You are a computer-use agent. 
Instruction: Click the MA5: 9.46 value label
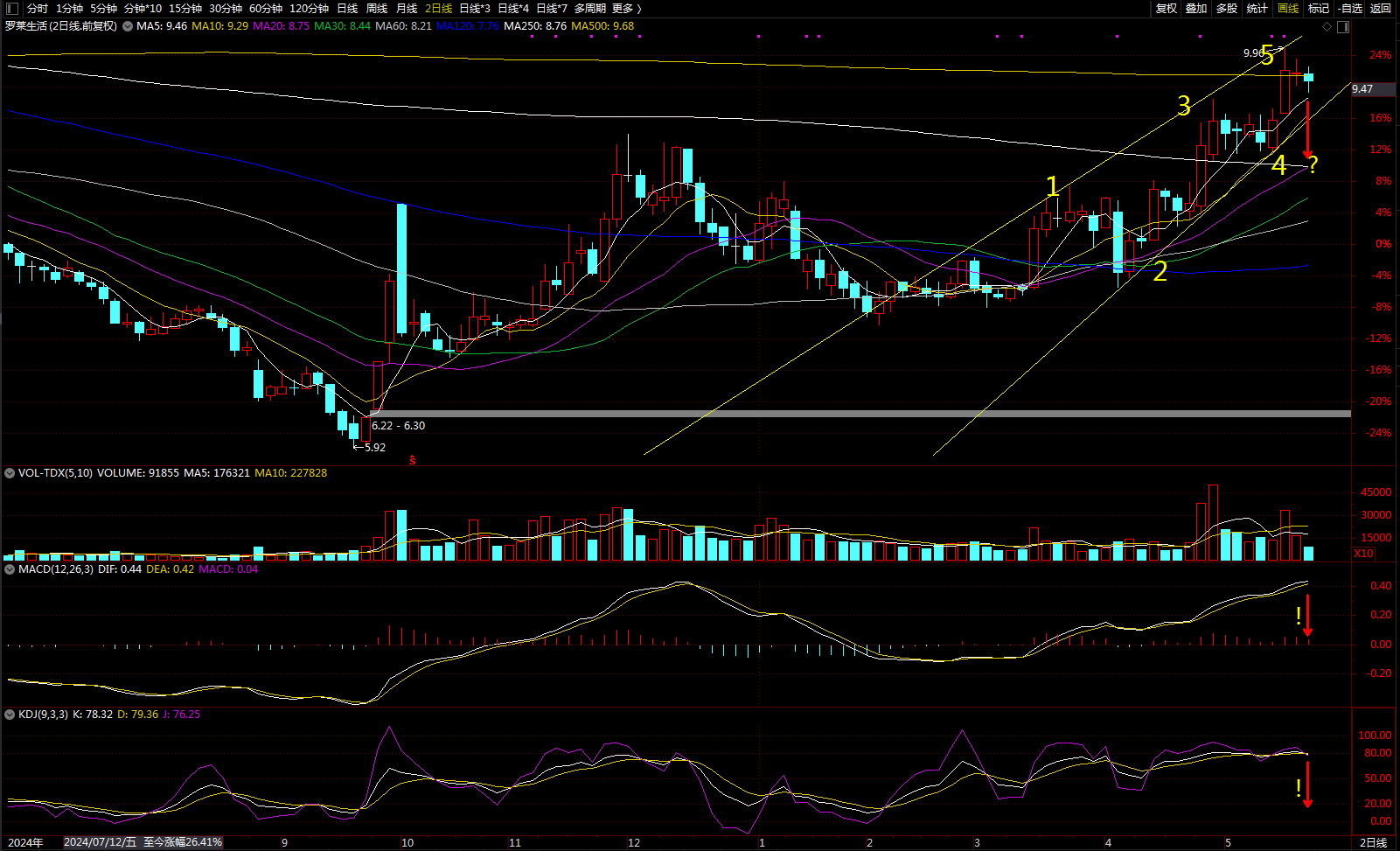pyautogui.click(x=162, y=26)
